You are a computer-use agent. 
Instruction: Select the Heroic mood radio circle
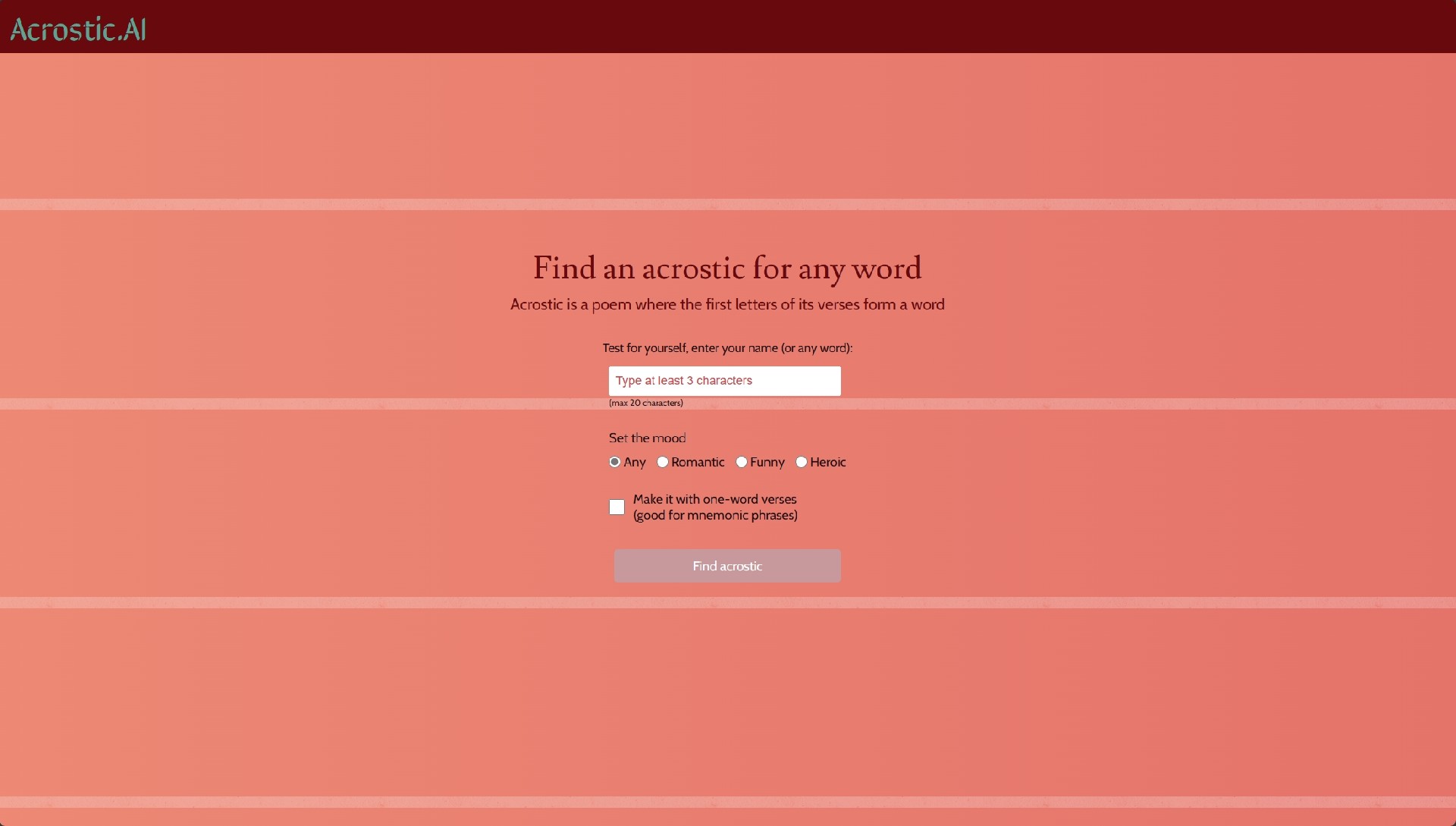(x=801, y=462)
